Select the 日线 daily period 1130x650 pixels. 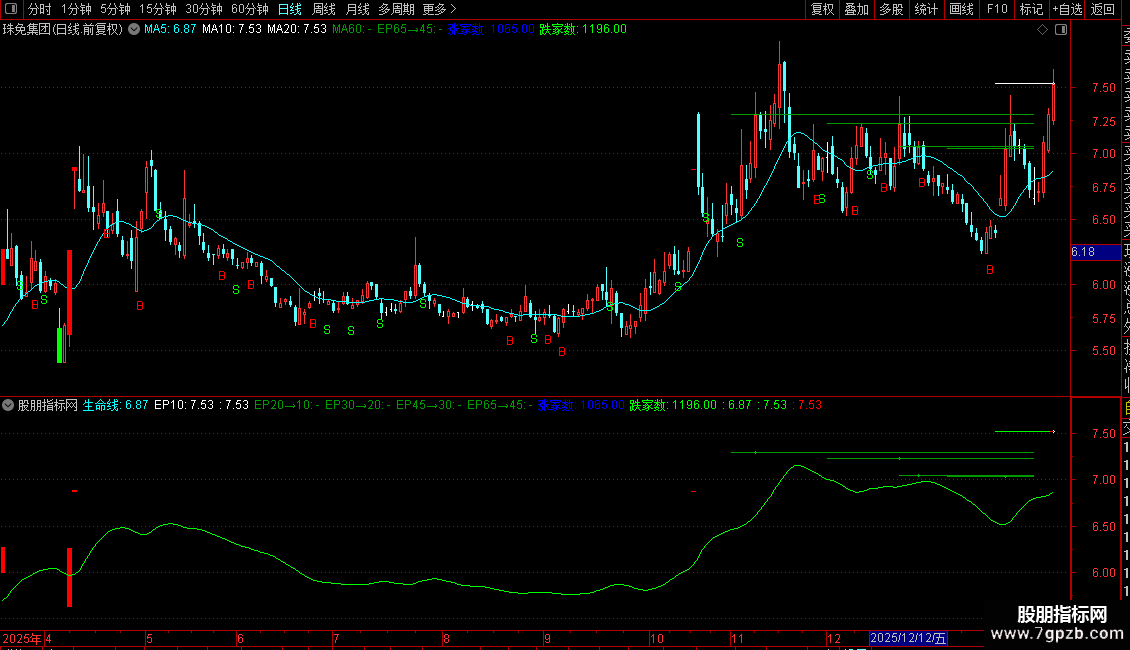[290, 9]
